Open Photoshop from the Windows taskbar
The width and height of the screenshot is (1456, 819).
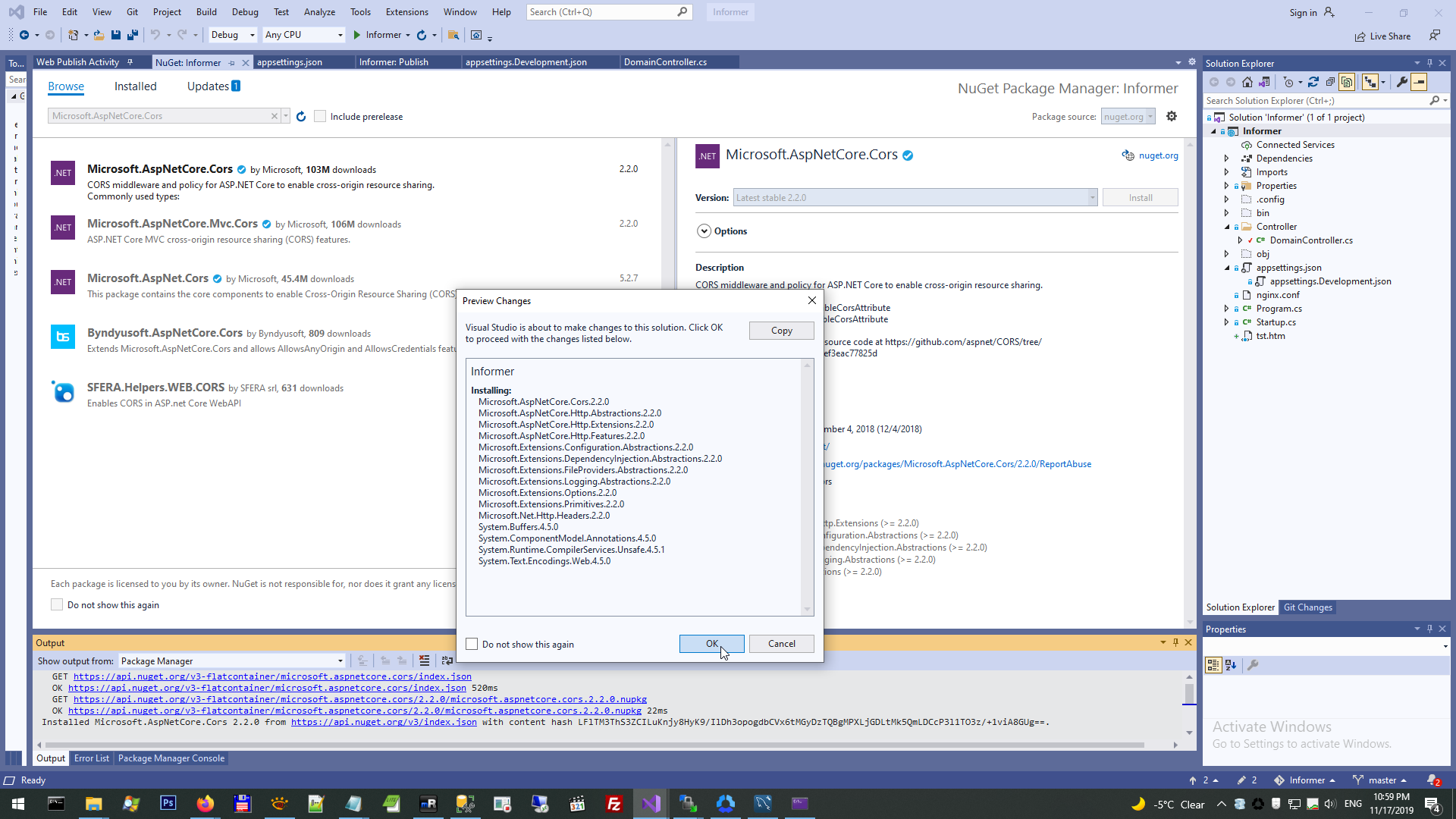pos(168,803)
